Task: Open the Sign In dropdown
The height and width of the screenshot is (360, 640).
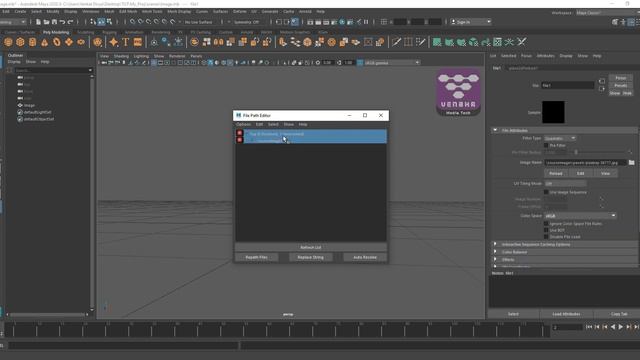Action: 471,22
